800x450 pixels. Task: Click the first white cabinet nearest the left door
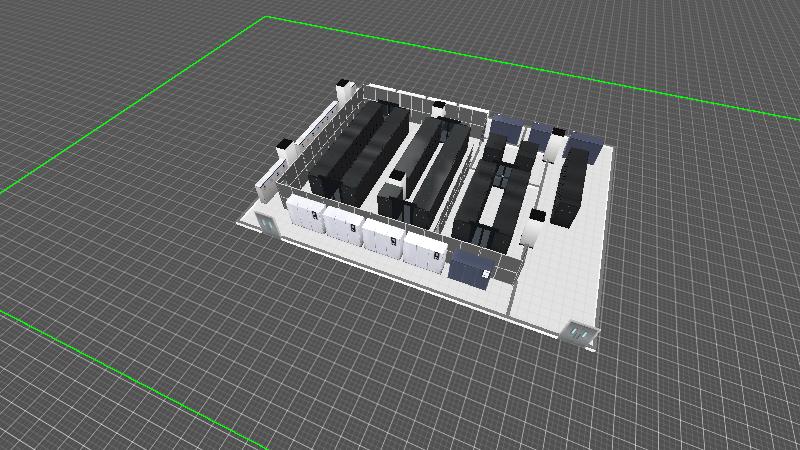[306, 214]
